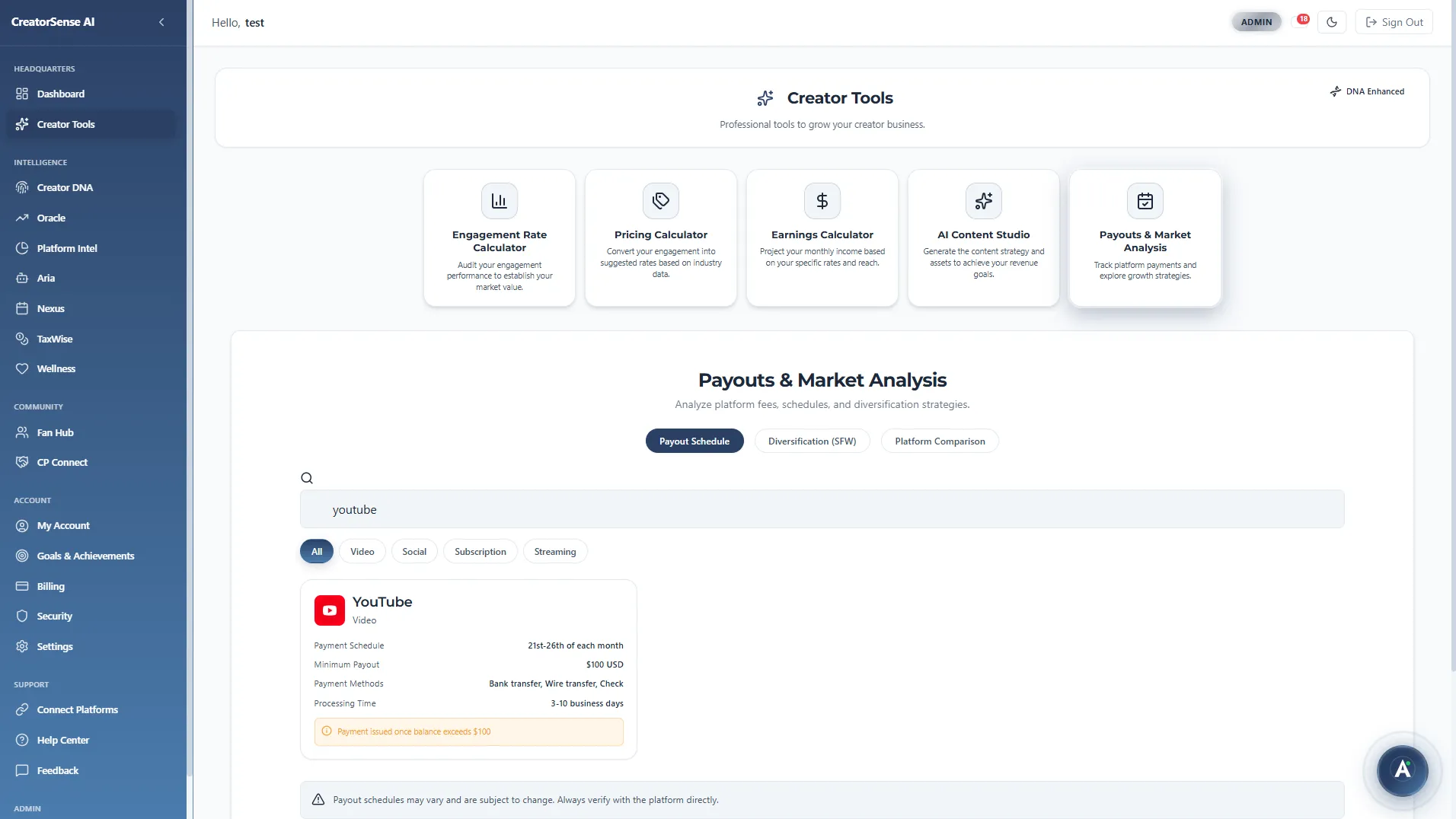Open the Dashboard from the sidebar

pyautogui.click(x=59, y=94)
